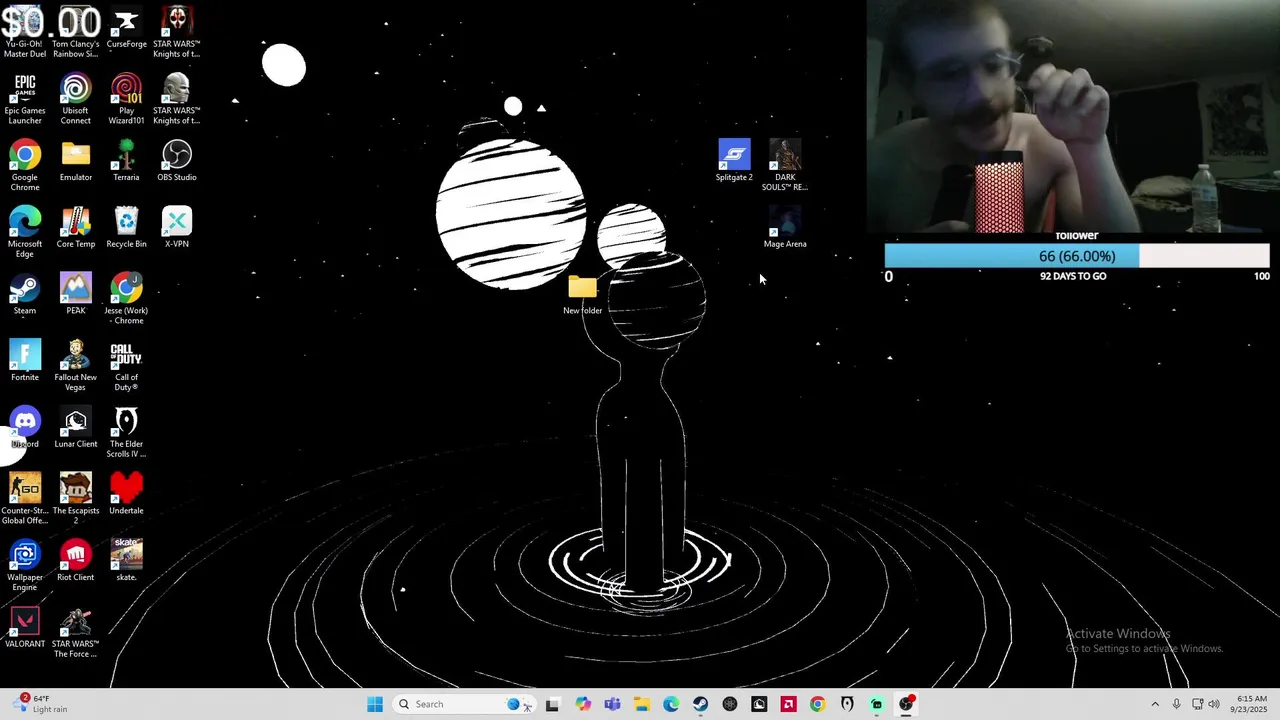This screenshot has height=720, width=1280.
Task: Open File Explorer from the taskbar
Action: coord(641,704)
